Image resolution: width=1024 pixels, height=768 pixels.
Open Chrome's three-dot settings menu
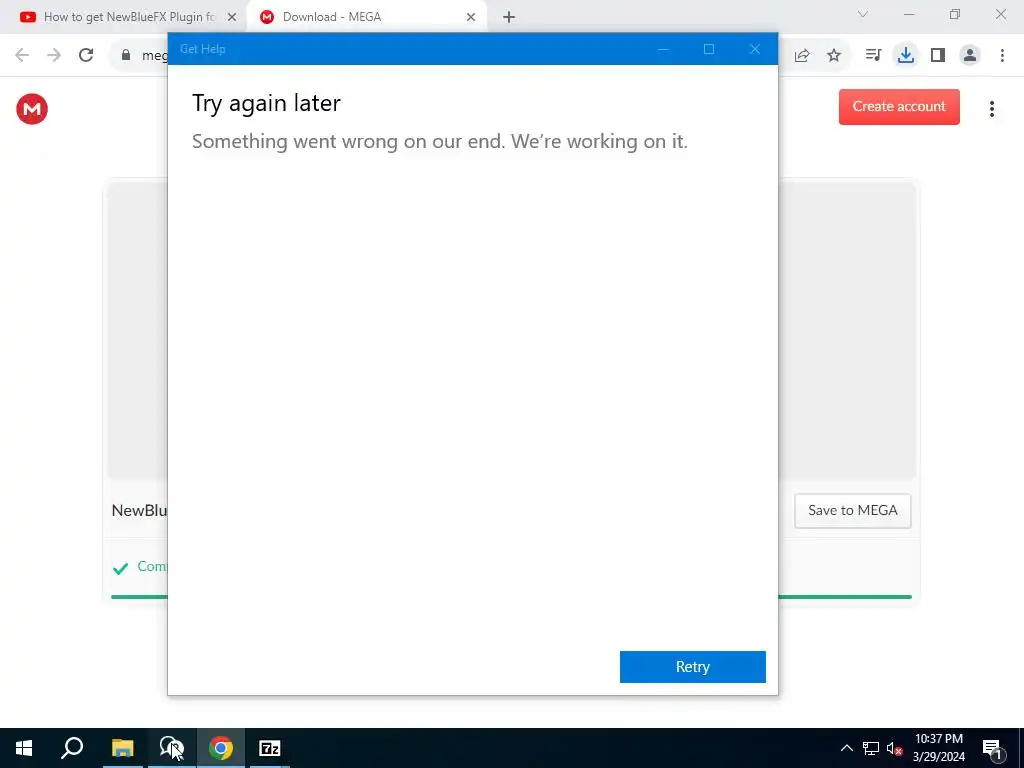[x=1002, y=55]
